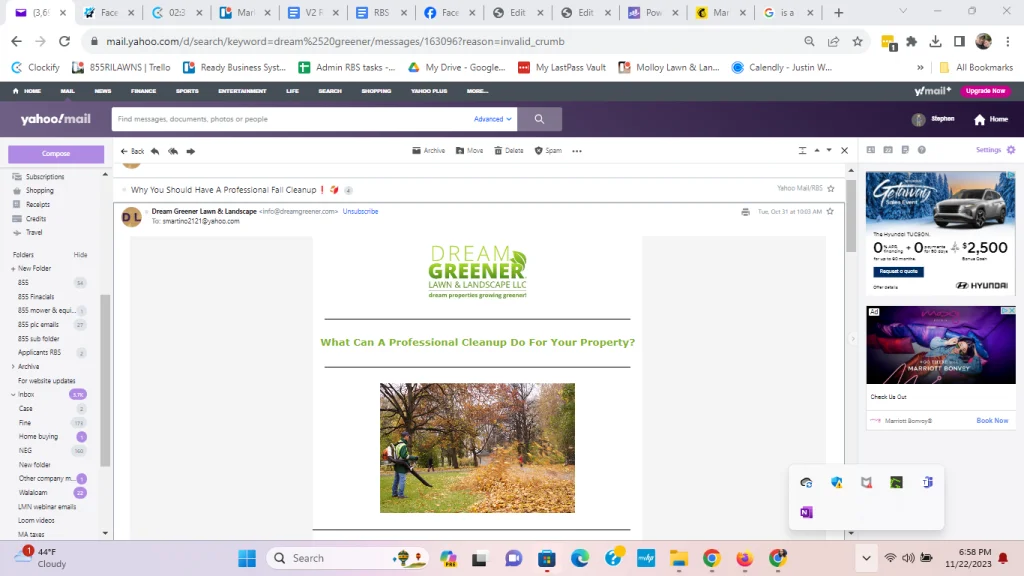Star the message beside the Oct 31 date

point(830,212)
